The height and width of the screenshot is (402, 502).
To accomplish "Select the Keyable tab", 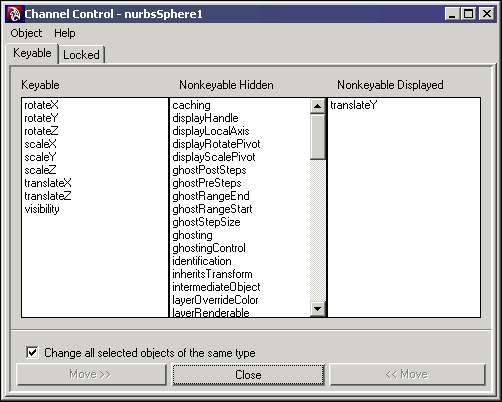I will point(32,53).
